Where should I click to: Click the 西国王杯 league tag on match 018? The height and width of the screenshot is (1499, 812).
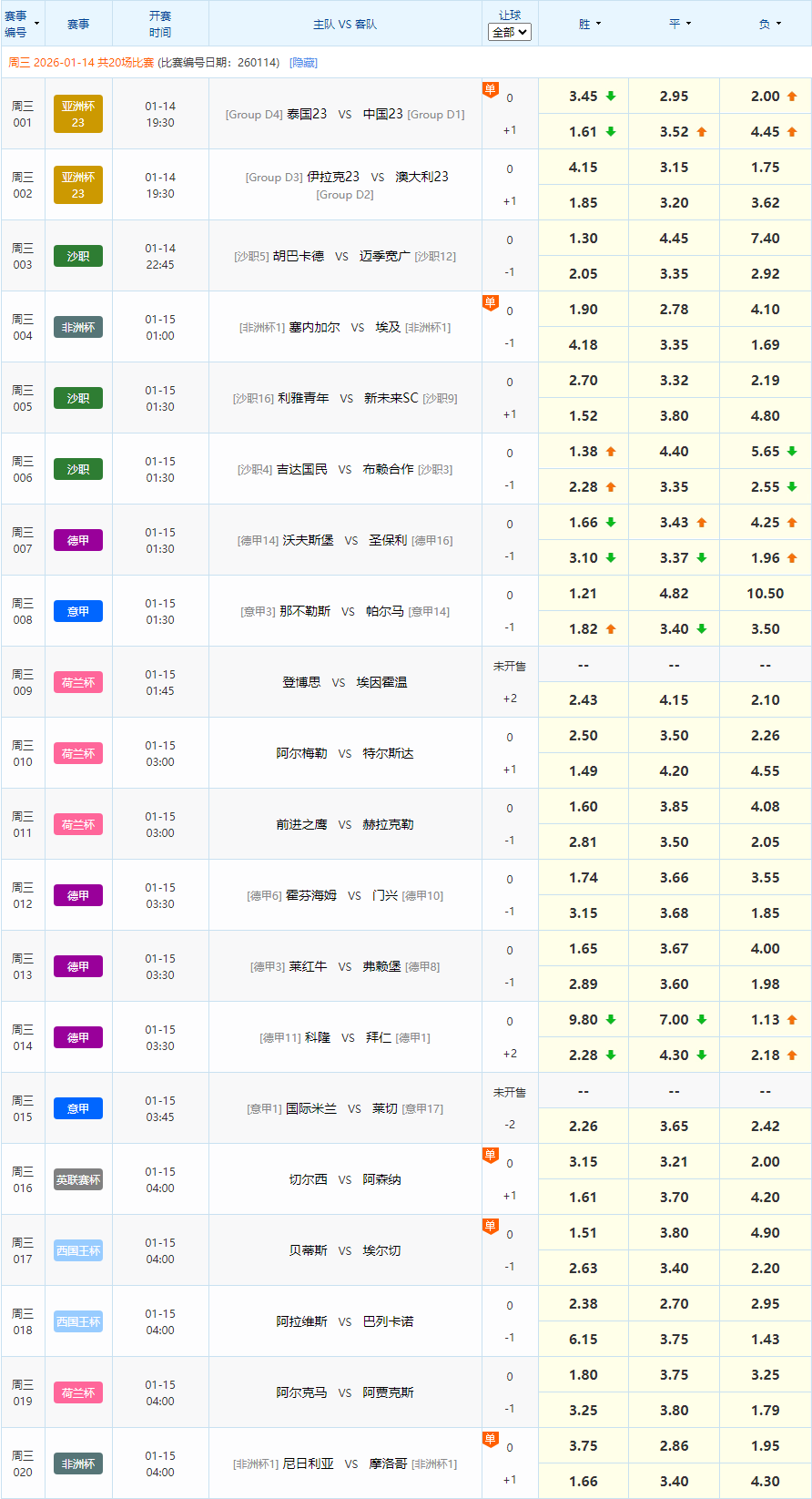(x=78, y=1321)
